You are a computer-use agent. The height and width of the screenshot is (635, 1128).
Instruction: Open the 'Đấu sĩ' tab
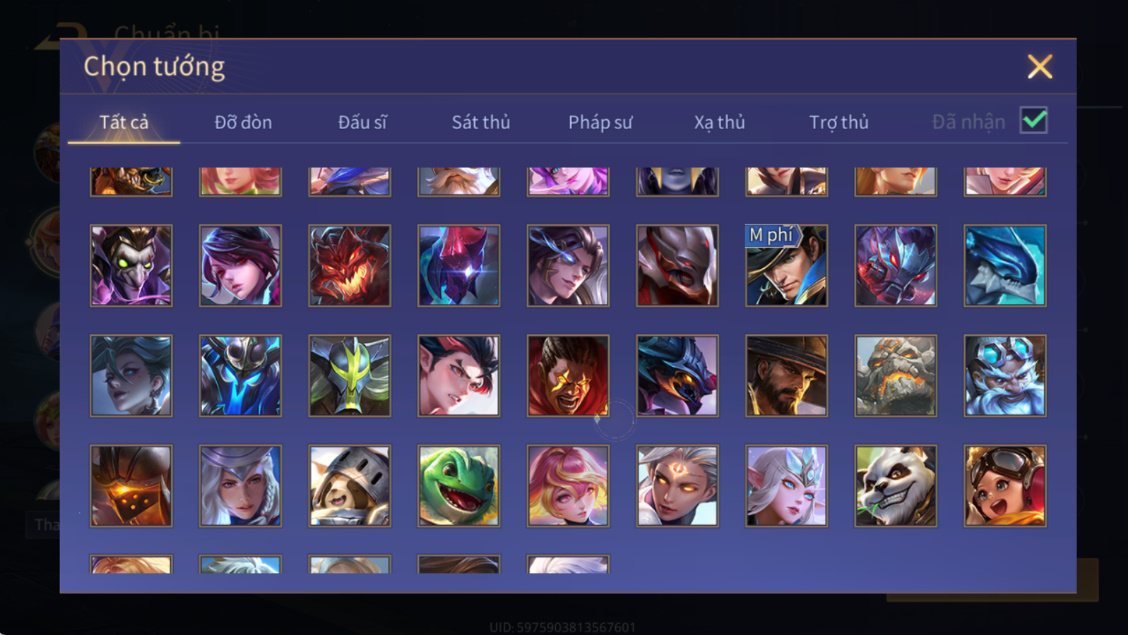(363, 122)
